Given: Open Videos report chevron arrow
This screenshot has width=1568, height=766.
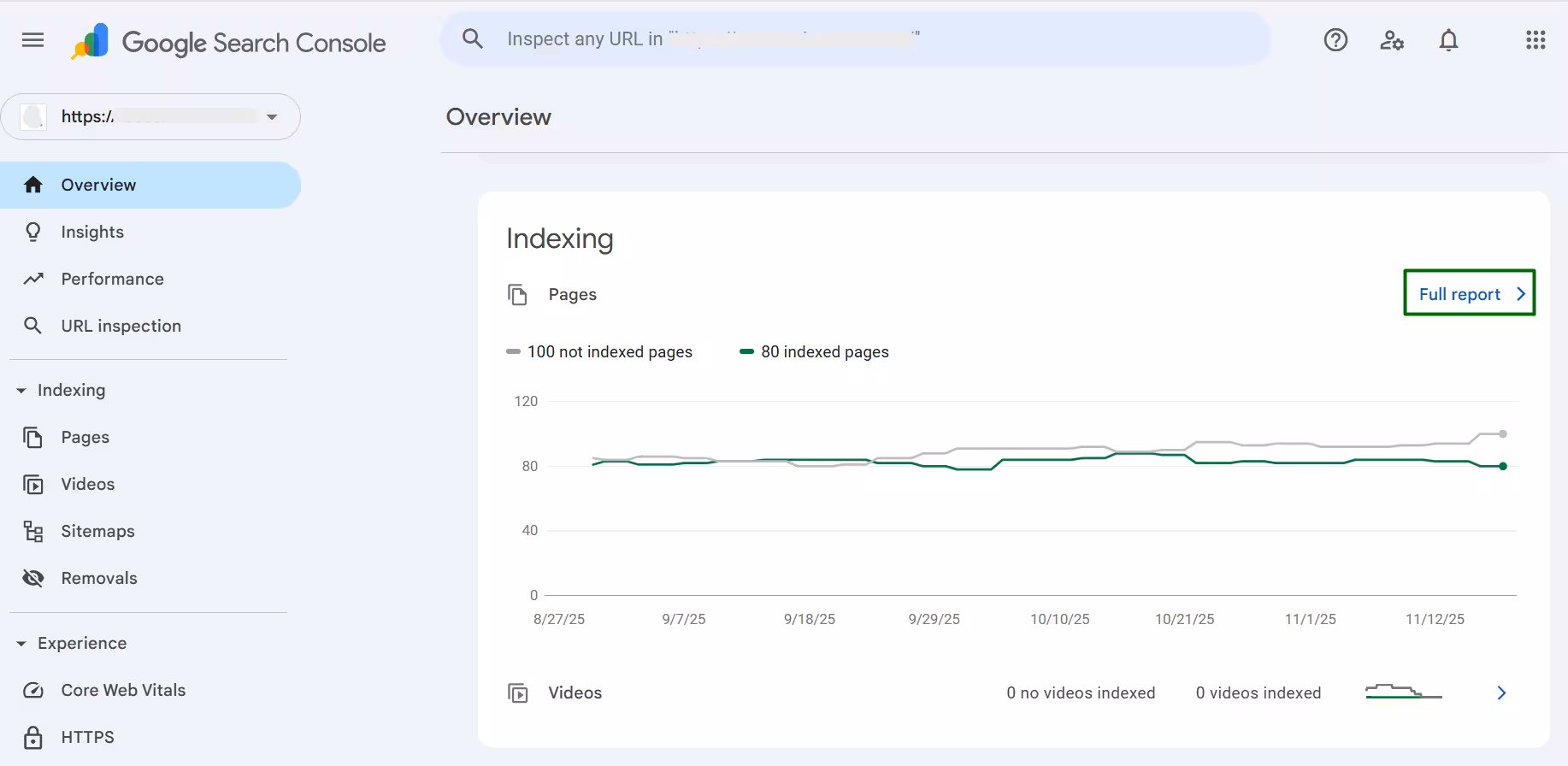Looking at the screenshot, I should click(x=1501, y=692).
